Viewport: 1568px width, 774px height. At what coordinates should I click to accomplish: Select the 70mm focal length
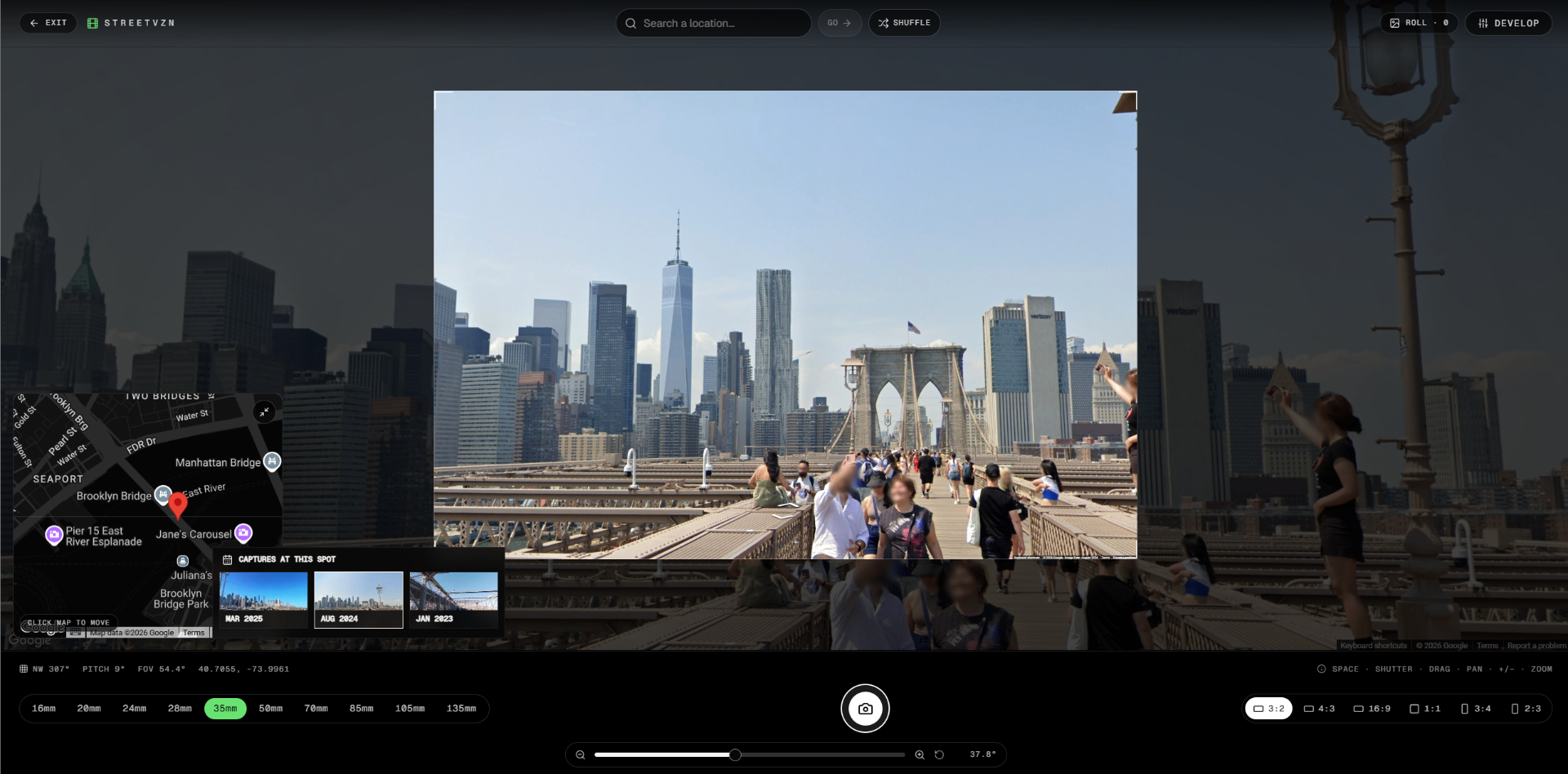pyautogui.click(x=316, y=709)
